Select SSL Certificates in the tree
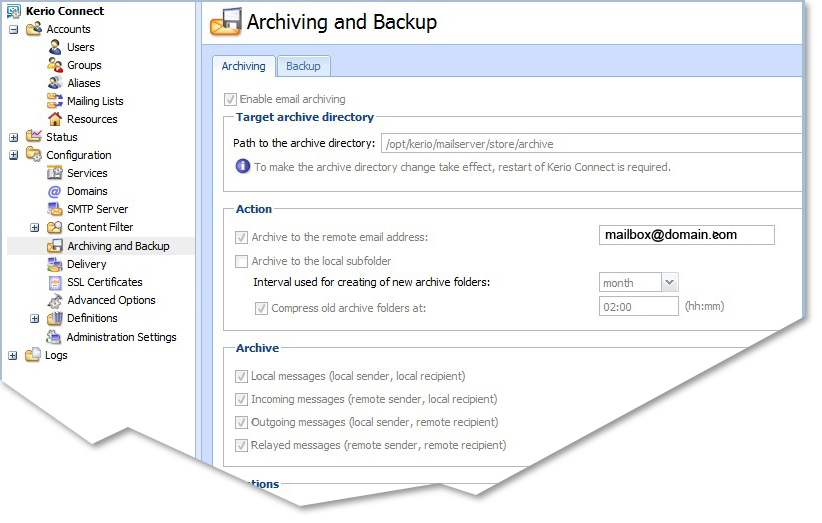Viewport: 822px width, 523px height. pyautogui.click(x=104, y=282)
